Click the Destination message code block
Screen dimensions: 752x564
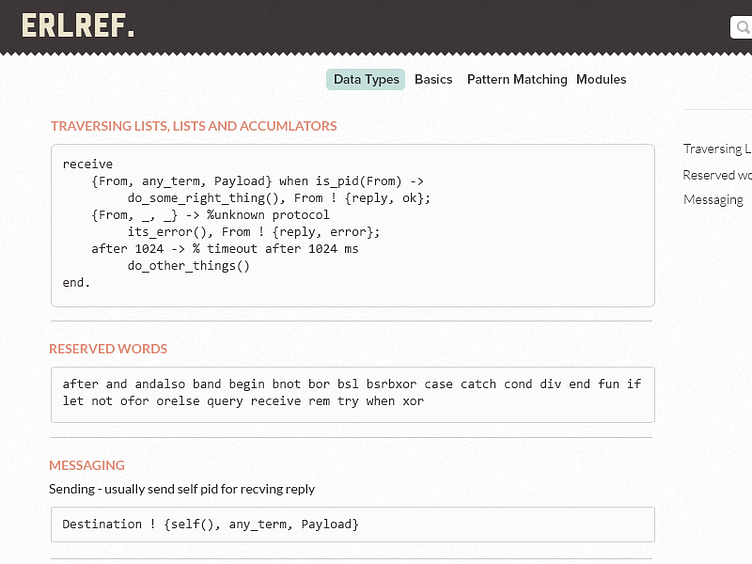click(353, 524)
